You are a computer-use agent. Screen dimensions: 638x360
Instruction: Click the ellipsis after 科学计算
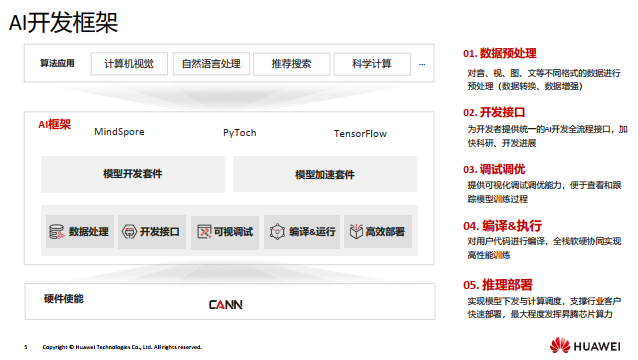click(x=422, y=64)
